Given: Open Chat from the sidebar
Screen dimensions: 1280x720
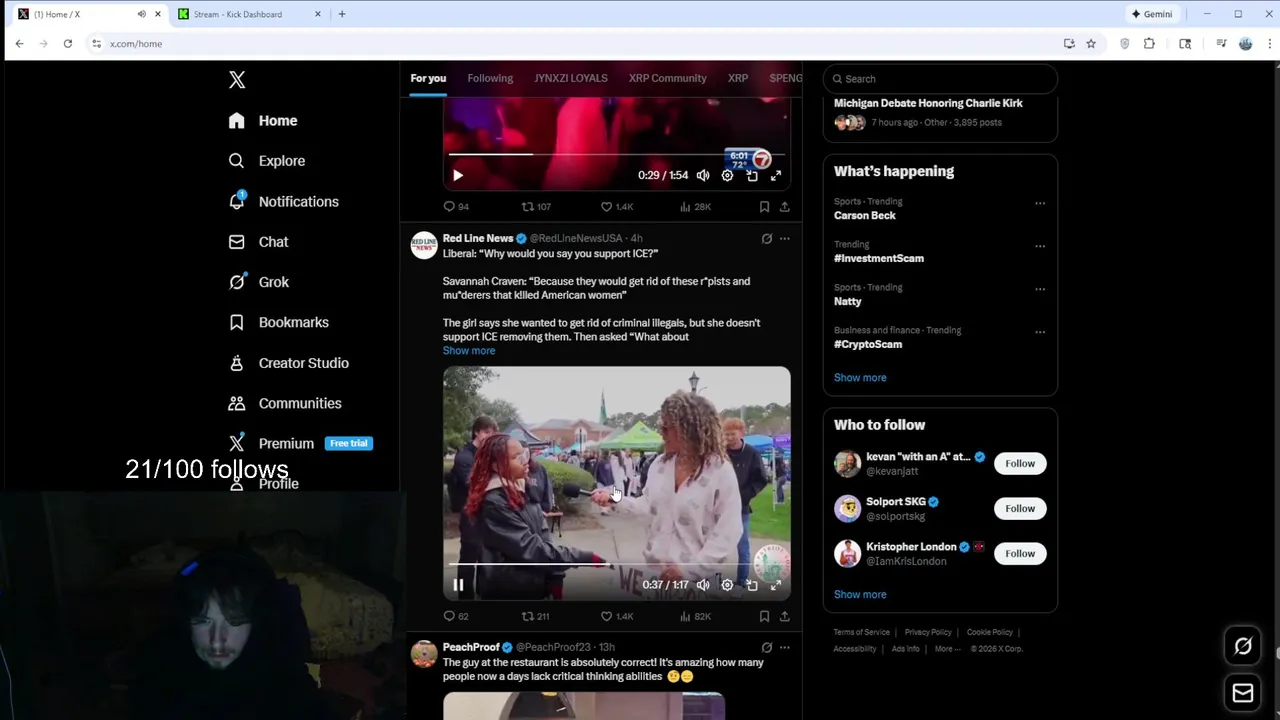Looking at the screenshot, I should 258,242.
